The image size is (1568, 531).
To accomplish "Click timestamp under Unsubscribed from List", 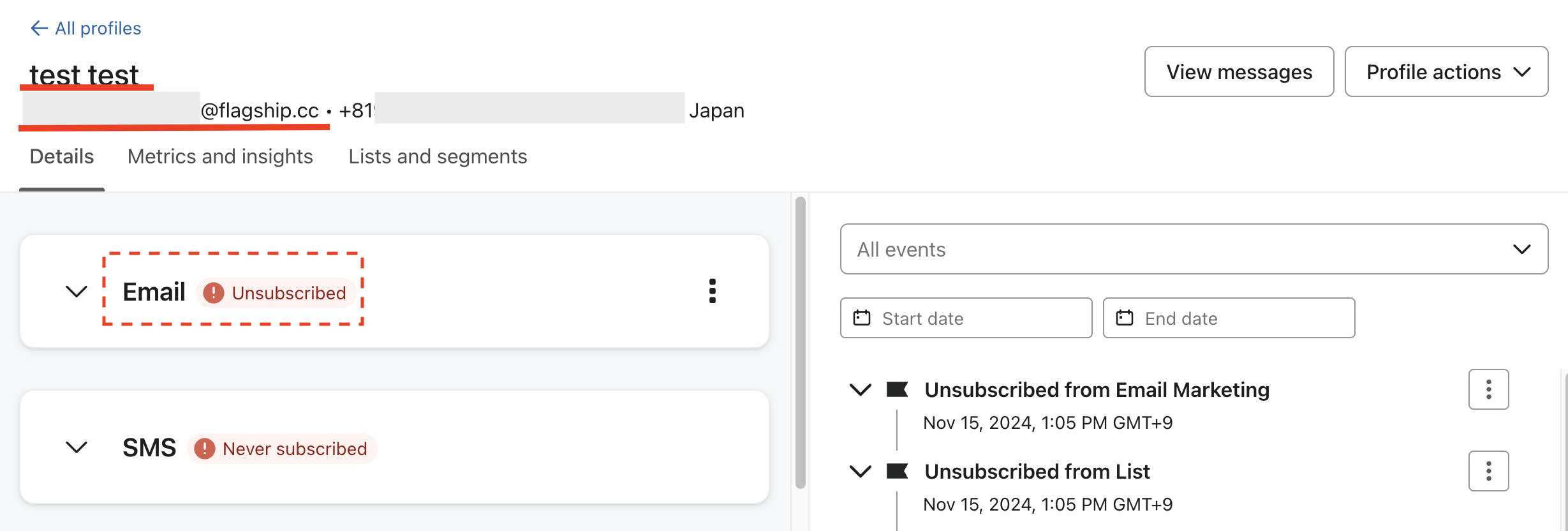I will tap(1048, 504).
